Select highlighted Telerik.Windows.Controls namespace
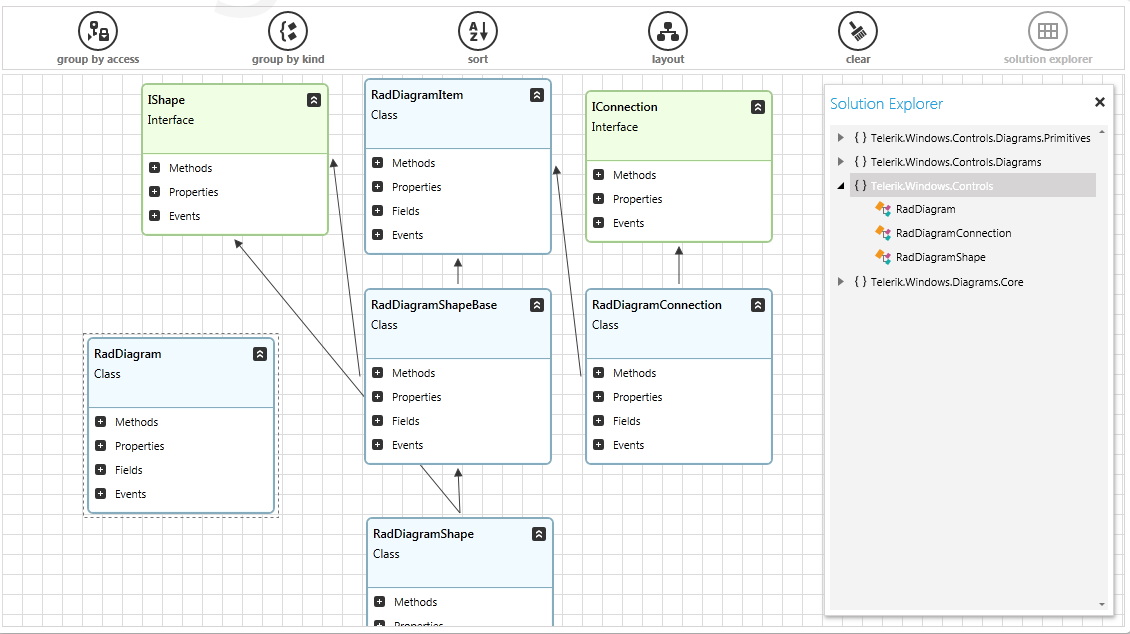 click(932, 186)
